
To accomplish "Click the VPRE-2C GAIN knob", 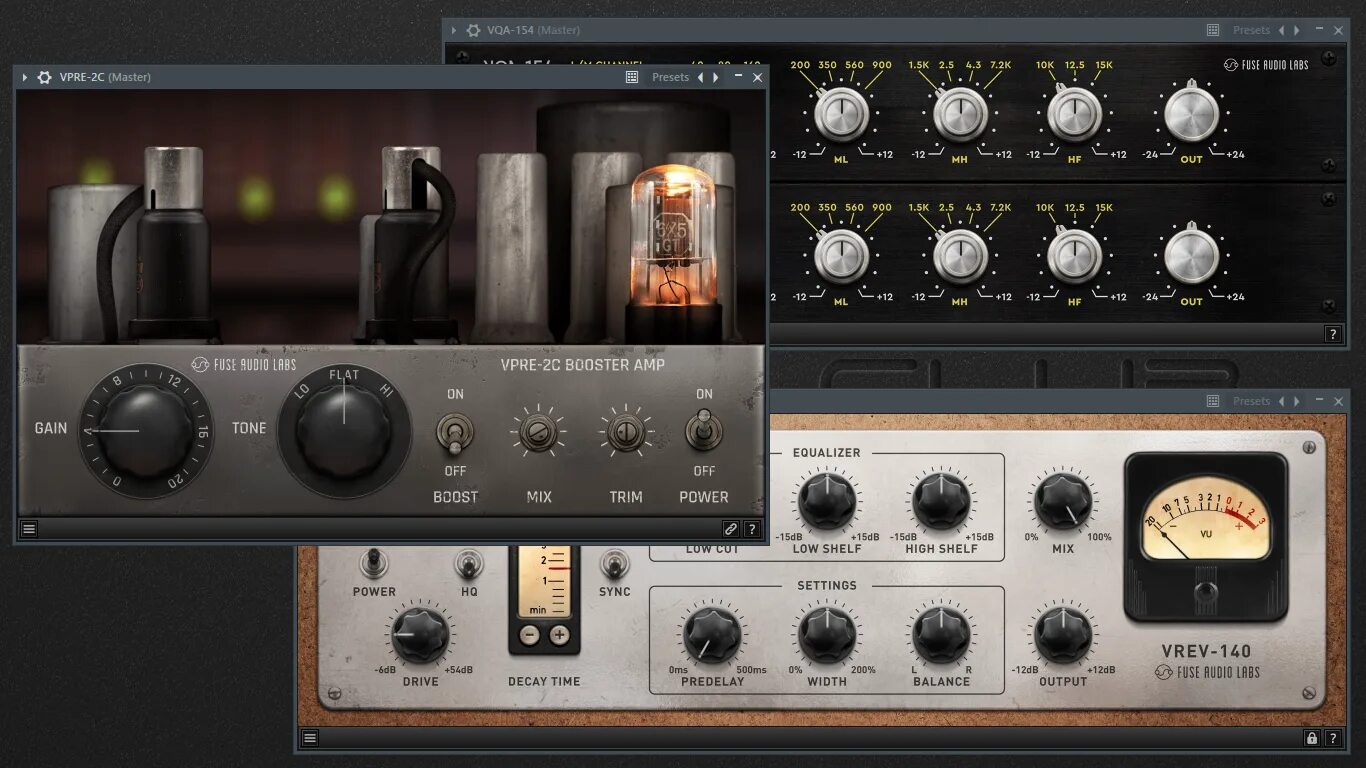I will (146, 431).
